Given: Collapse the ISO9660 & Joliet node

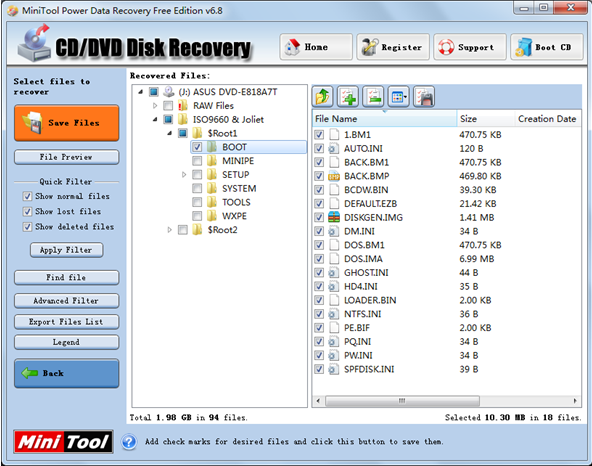Looking at the screenshot, I should 155,119.
